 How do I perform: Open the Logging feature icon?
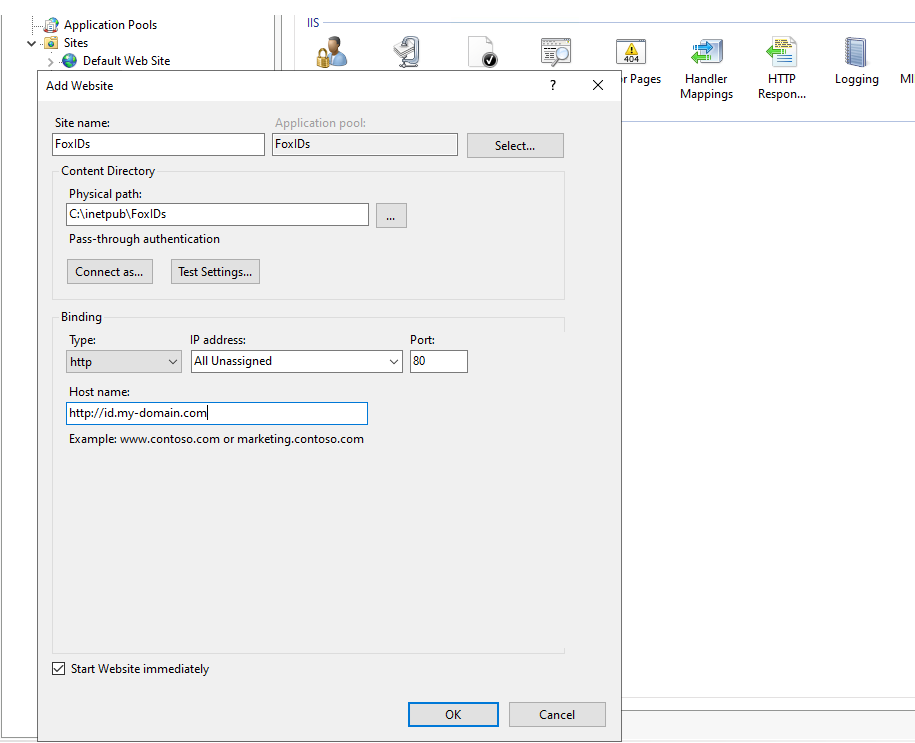[856, 50]
